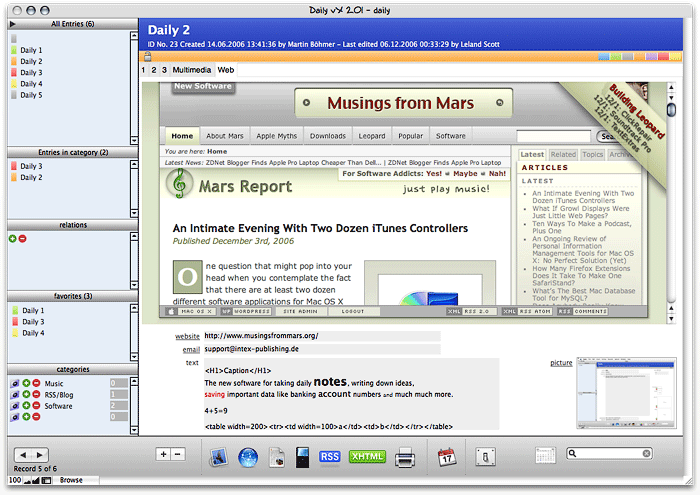
Task: Switch to tab 1
Action: pyautogui.click(x=143, y=70)
